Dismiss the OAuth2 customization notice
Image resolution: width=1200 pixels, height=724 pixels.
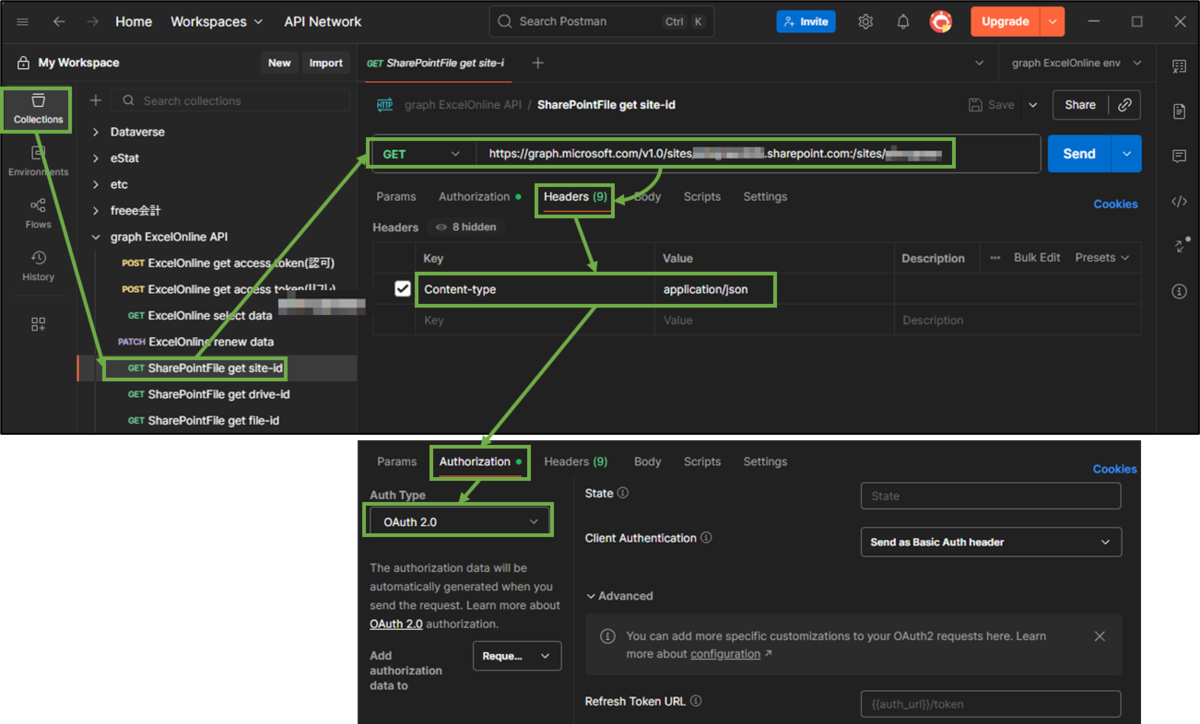(x=1099, y=636)
